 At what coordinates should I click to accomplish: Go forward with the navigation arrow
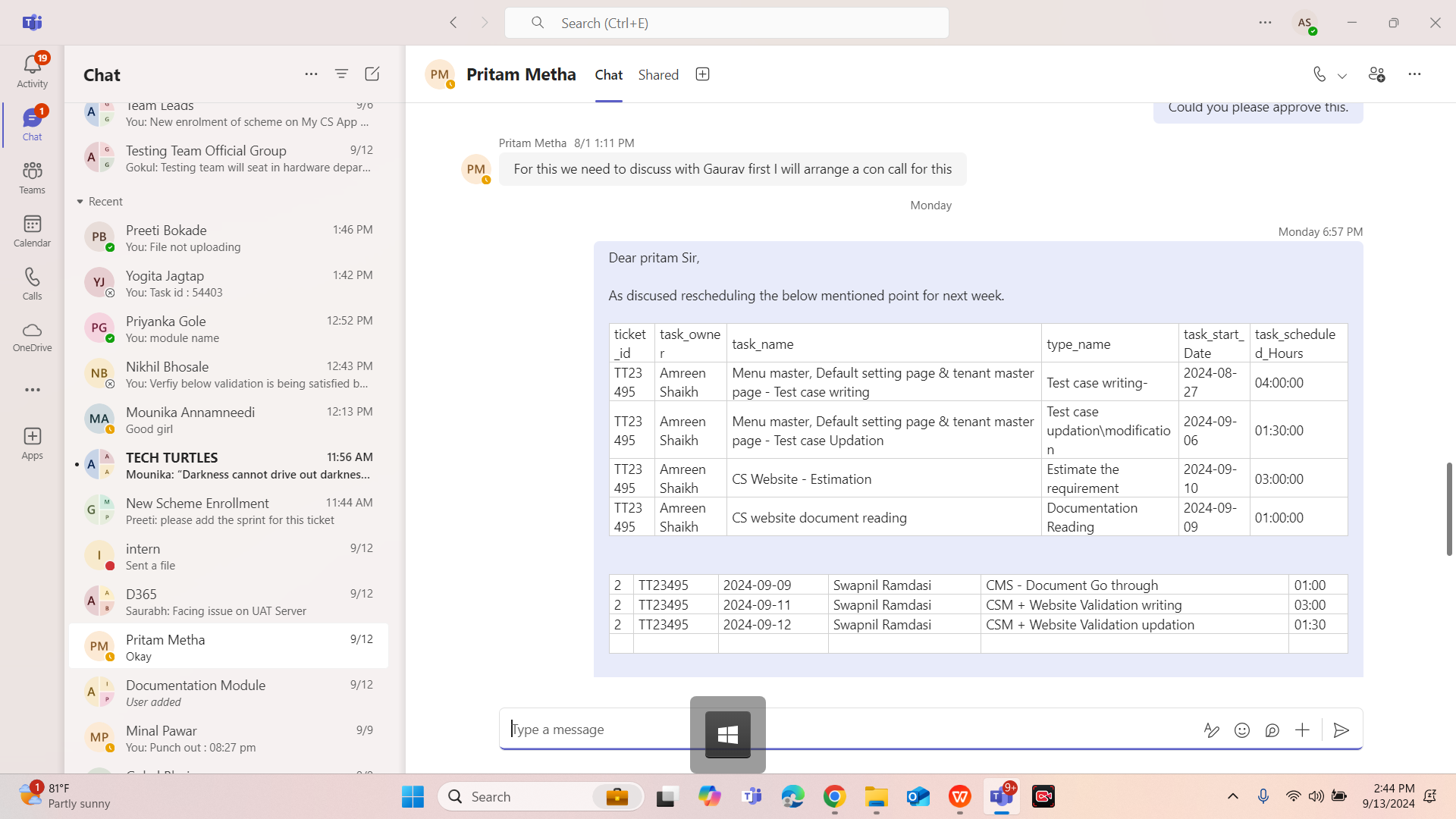485,23
